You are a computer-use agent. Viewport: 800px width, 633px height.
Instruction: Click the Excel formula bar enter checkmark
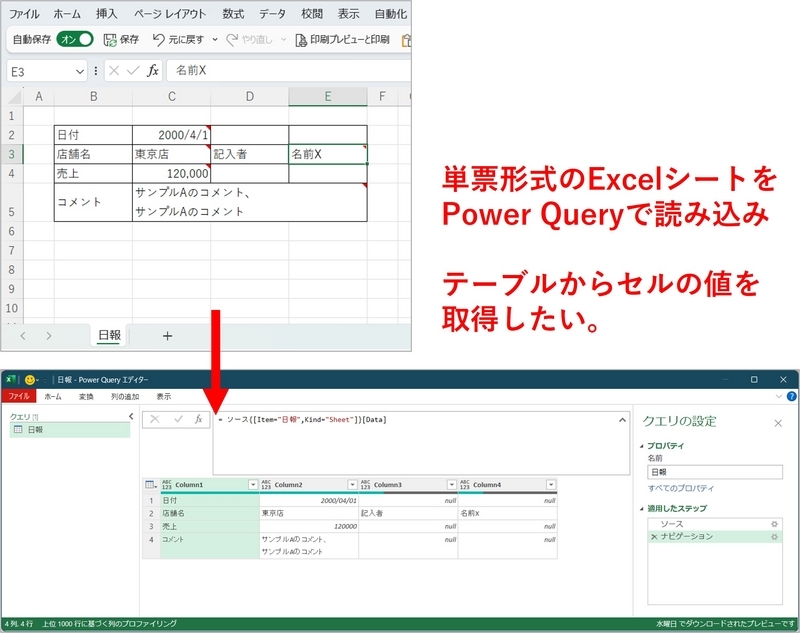(x=133, y=70)
